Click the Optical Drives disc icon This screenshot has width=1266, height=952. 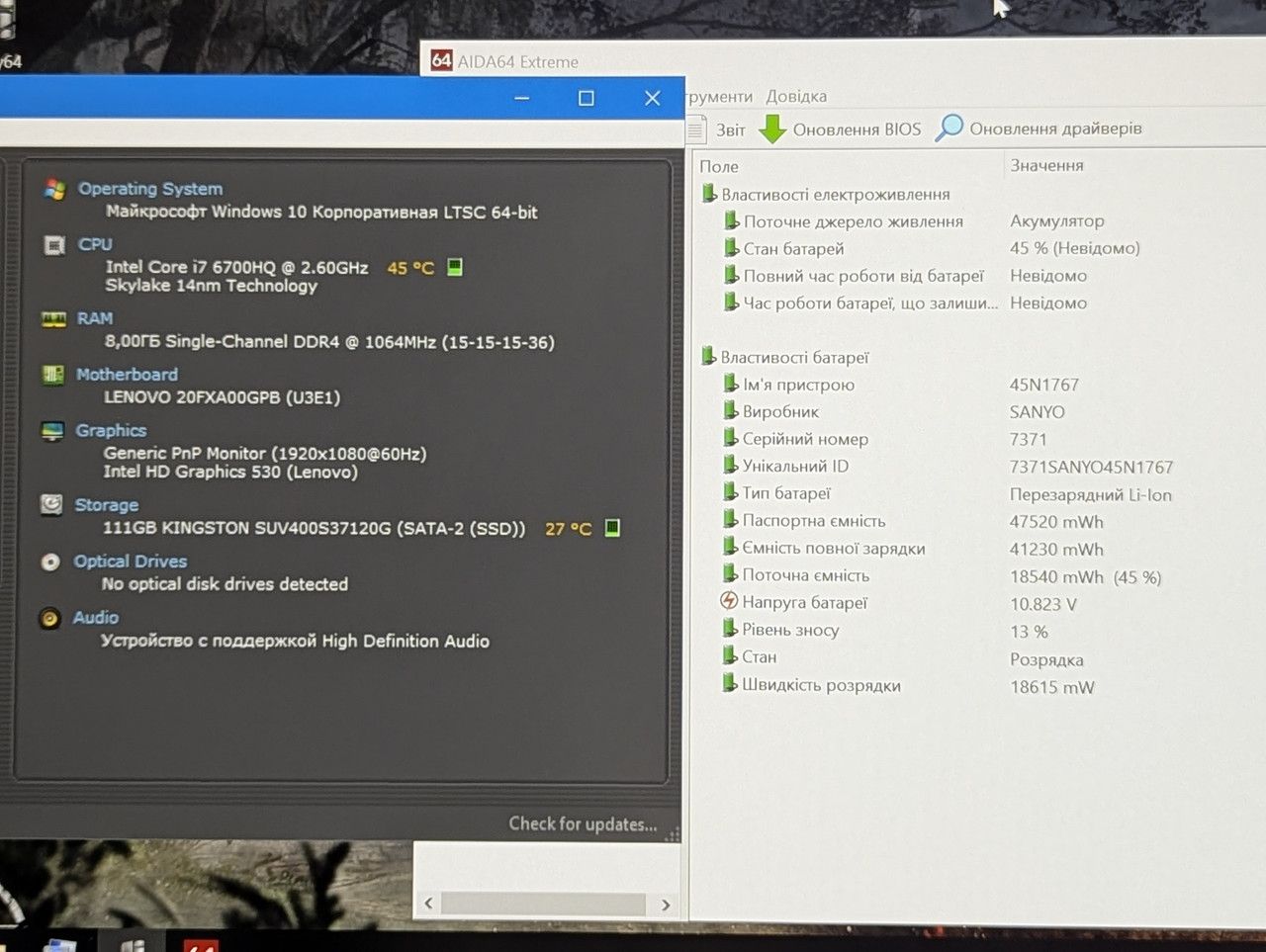click(x=50, y=562)
